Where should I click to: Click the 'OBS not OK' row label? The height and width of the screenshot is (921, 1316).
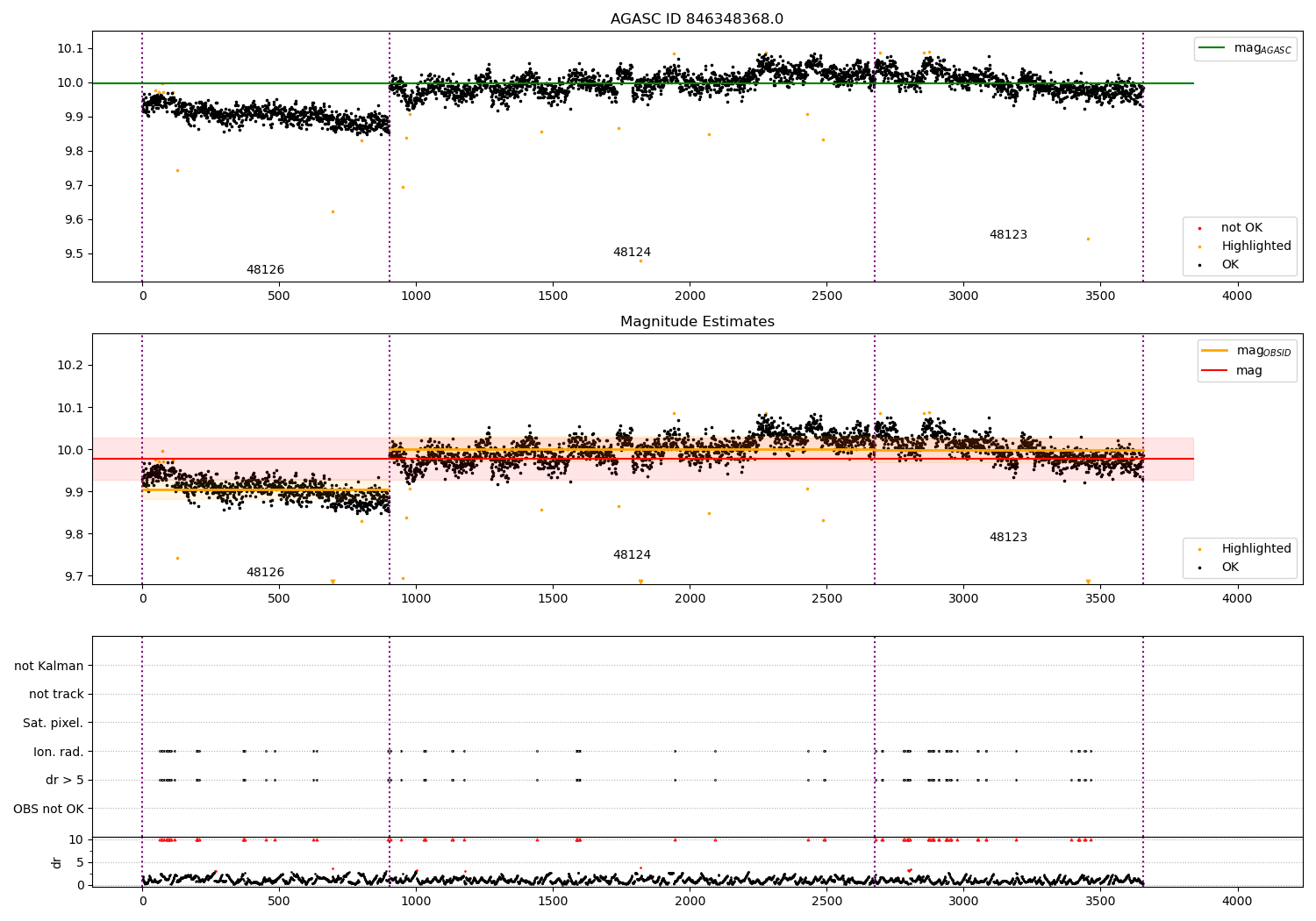tap(48, 809)
